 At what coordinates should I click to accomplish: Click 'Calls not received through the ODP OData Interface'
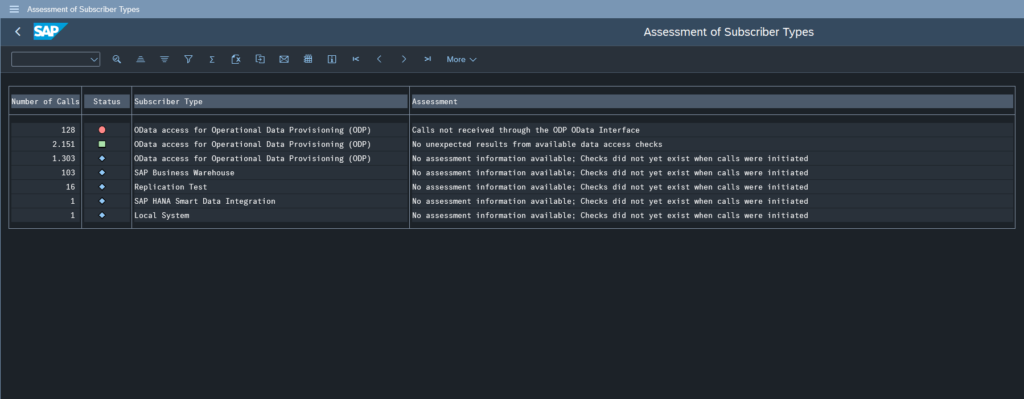click(526, 130)
